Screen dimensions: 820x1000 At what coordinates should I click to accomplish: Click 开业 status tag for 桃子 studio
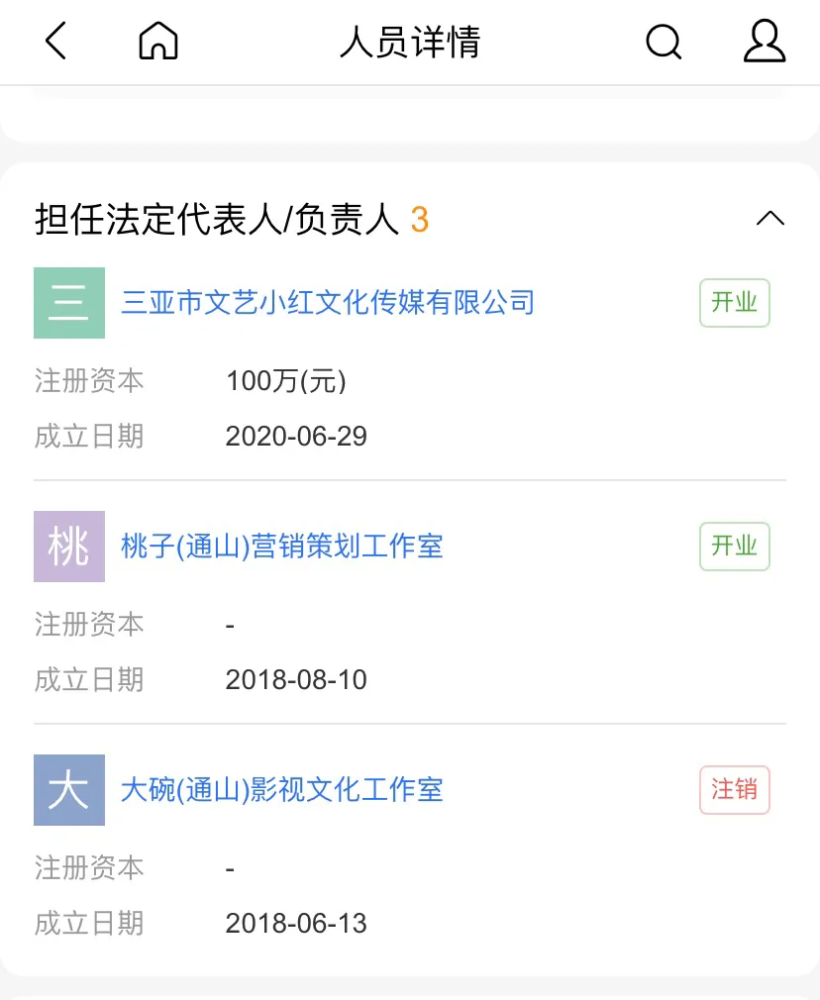[x=735, y=547]
